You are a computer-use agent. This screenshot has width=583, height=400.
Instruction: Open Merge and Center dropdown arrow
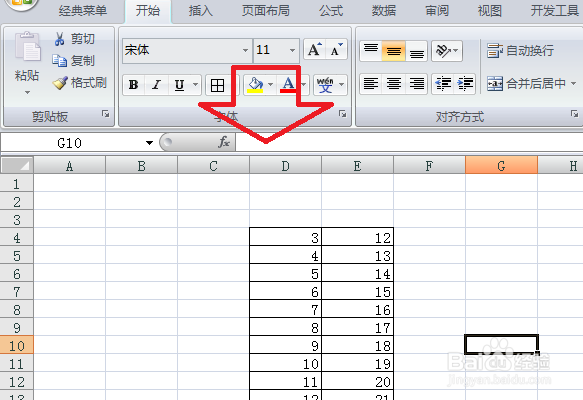point(573,84)
